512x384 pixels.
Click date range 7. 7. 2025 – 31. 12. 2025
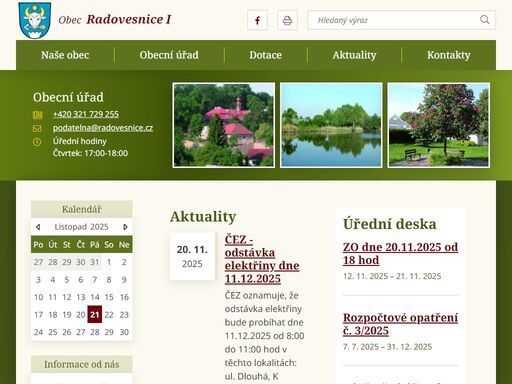[387, 347]
